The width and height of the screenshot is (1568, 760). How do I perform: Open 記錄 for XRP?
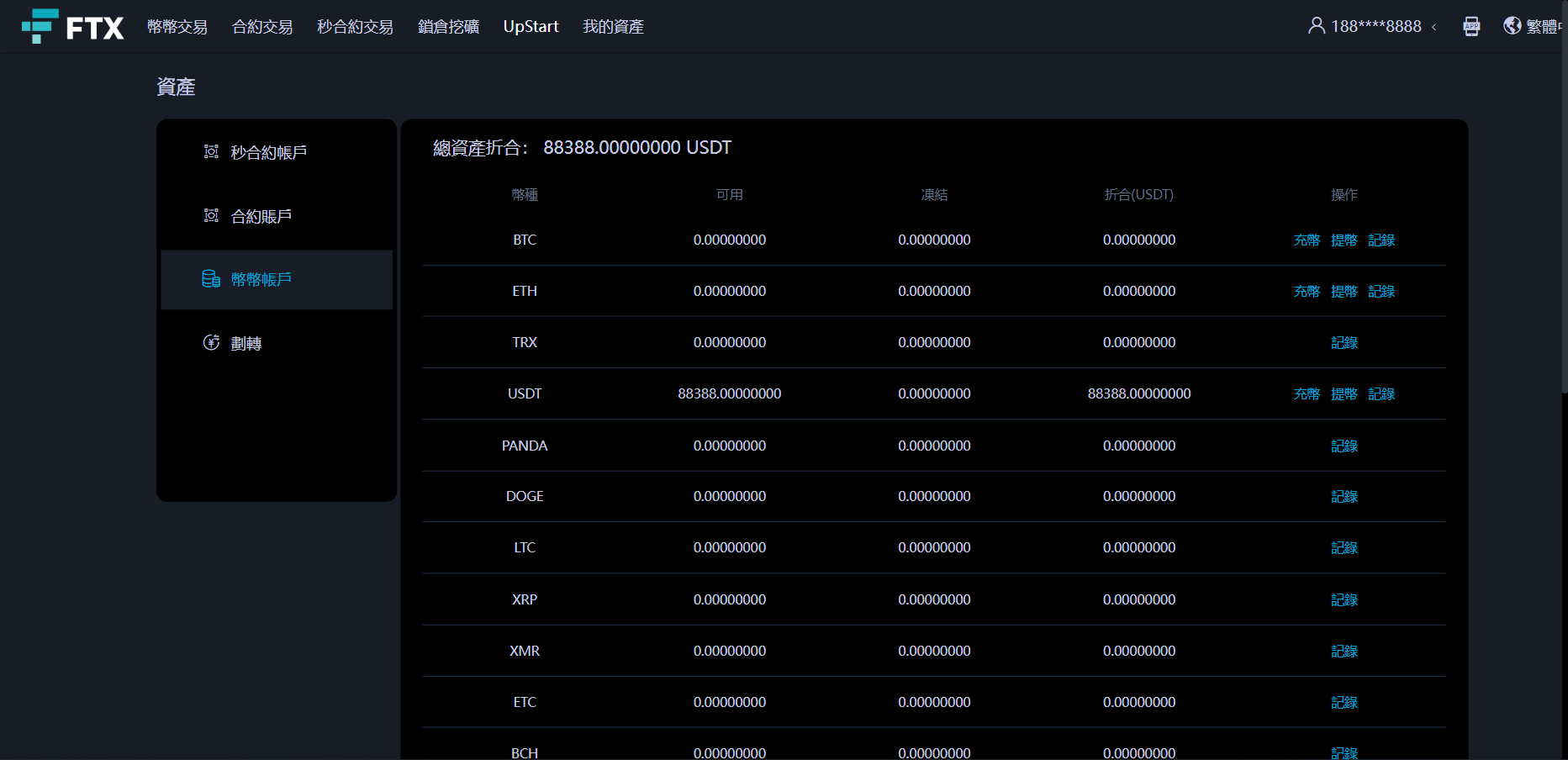coord(1344,600)
